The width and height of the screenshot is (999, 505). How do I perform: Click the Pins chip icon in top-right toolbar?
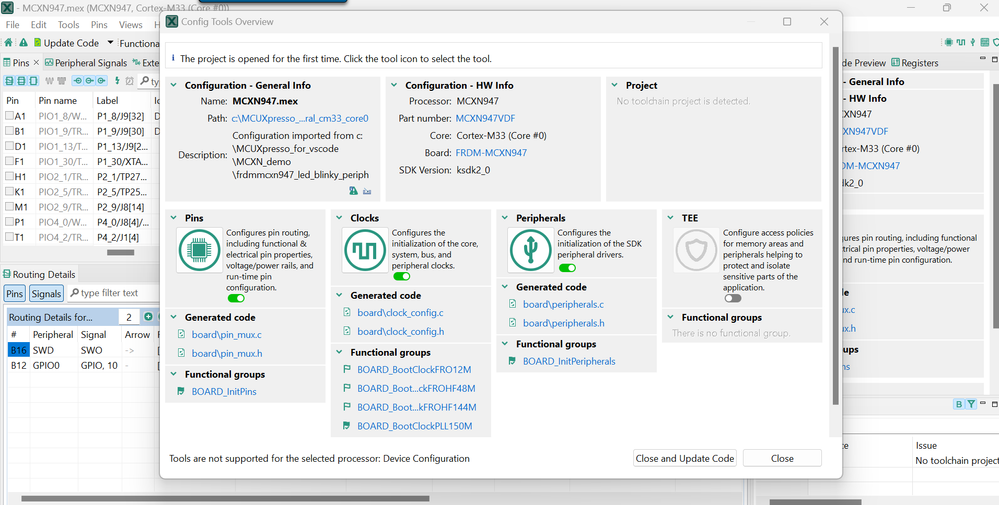[x=949, y=43]
